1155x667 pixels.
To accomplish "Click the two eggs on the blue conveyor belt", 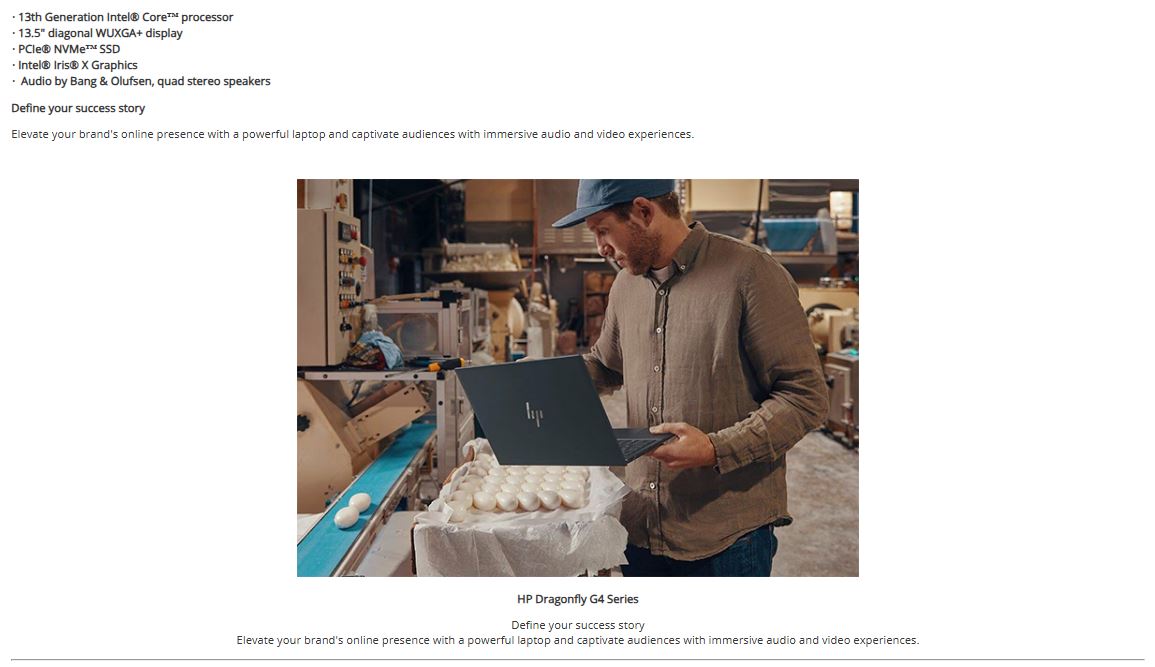I will pos(352,511).
